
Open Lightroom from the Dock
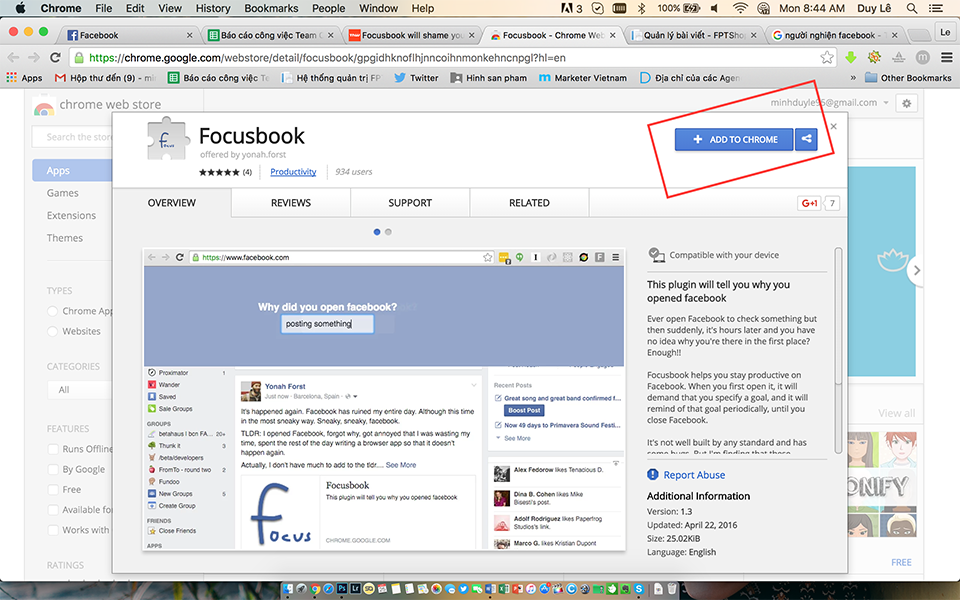355,588
